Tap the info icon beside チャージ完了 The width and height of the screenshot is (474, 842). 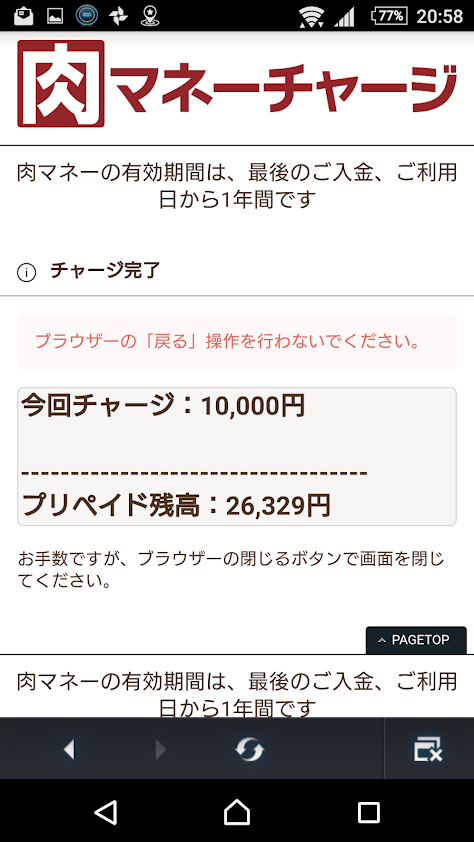click(26, 273)
